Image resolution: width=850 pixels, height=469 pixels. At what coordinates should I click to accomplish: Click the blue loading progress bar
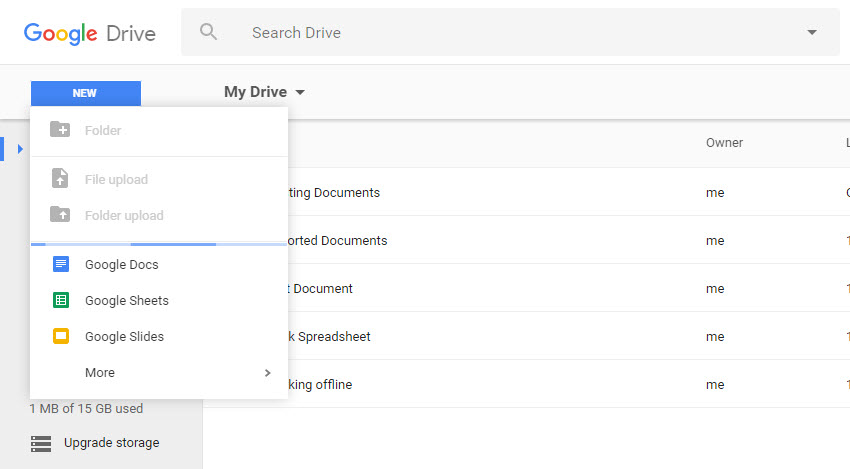[159, 245]
